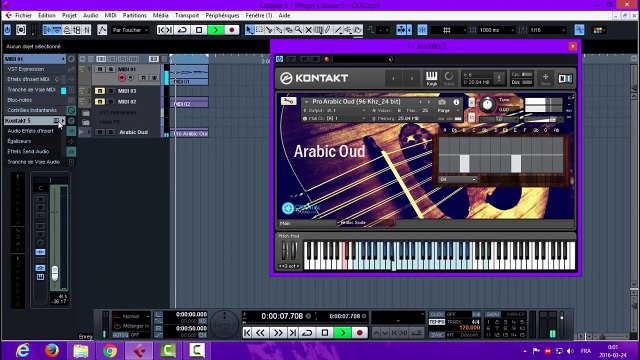Open Bloc-notes inspector section
640x360 pixels.
click(x=20, y=100)
